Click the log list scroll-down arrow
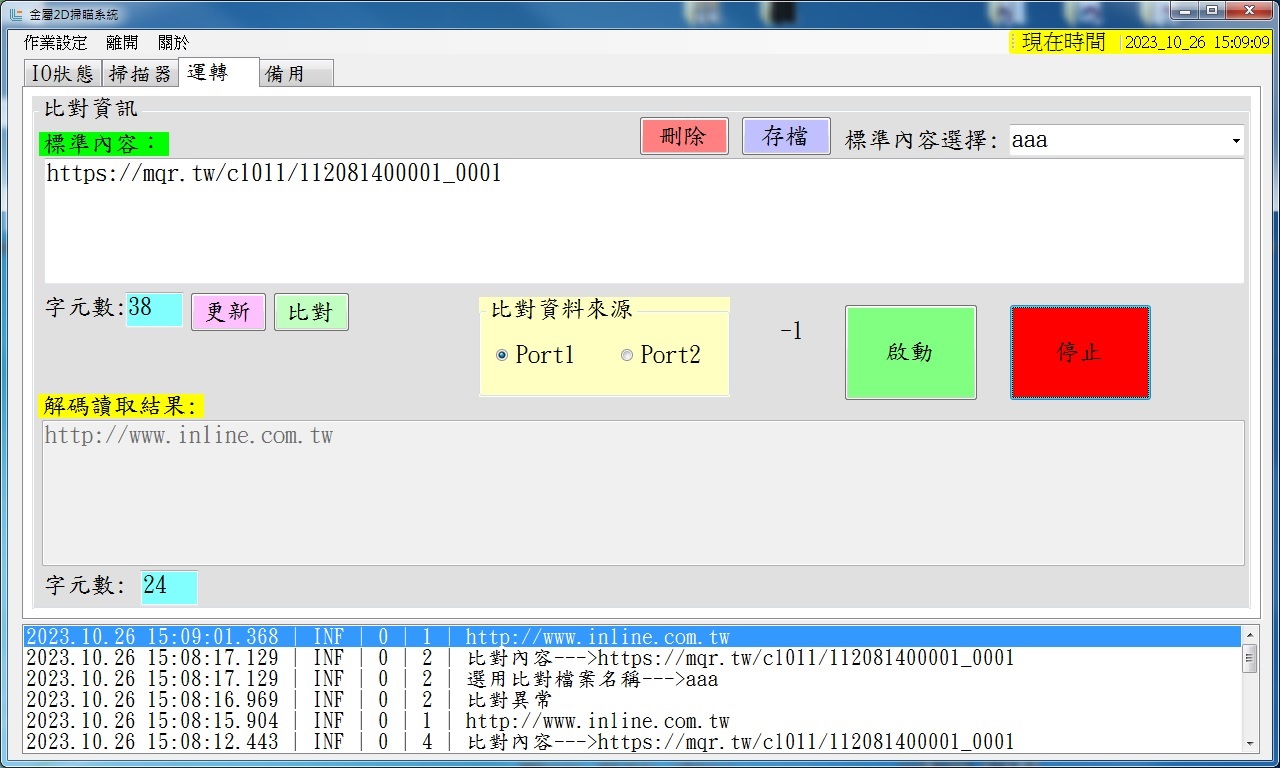The height and width of the screenshot is (768, 1280). (1249, 743)
